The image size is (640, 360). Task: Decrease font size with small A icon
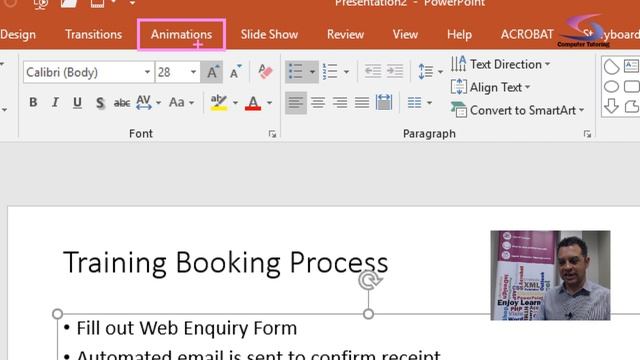pos(235,72)
